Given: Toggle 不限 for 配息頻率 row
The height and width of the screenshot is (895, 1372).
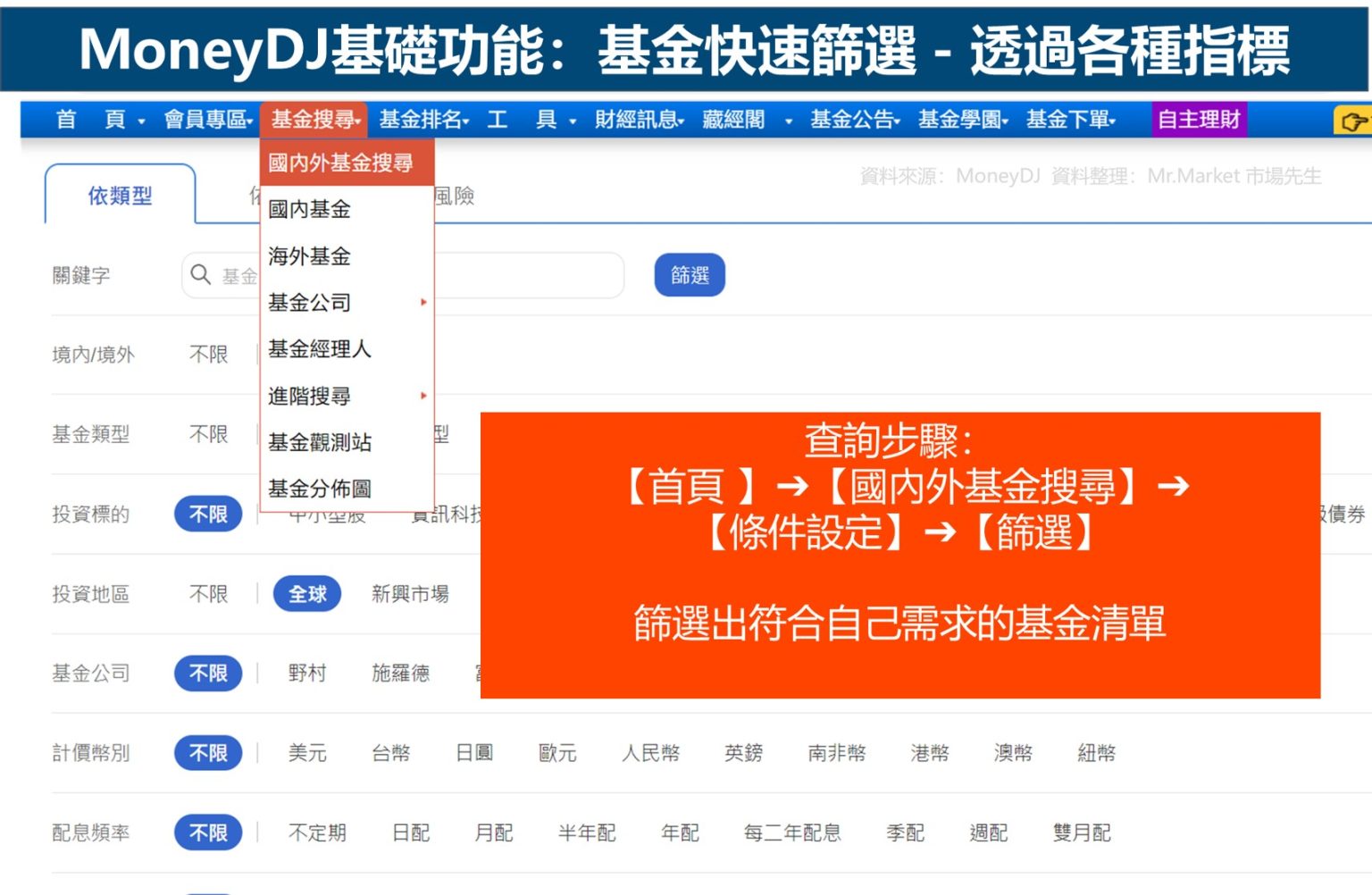Looking at the screenshot, I should click(x=207, y=832).
